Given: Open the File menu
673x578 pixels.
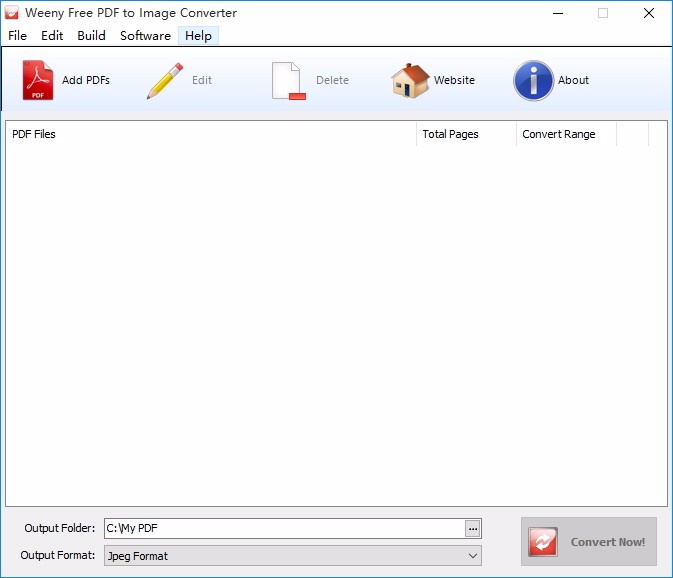Looking at the screenshot, I should click(17, 36).
